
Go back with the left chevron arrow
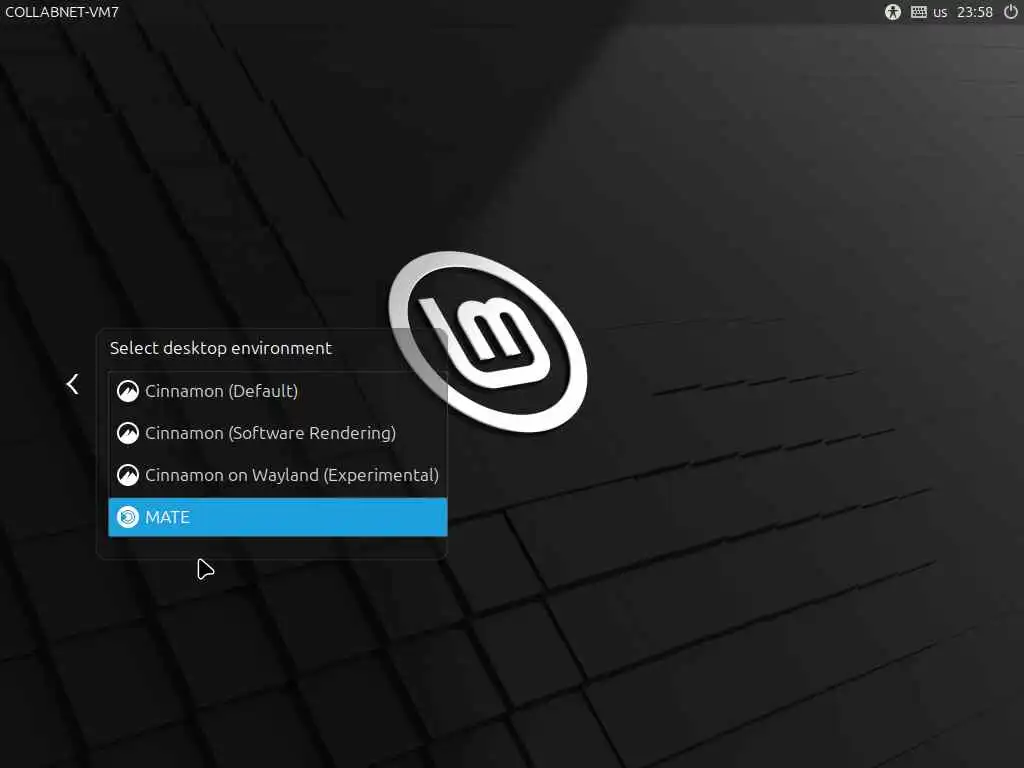click(x=72, y=384)
